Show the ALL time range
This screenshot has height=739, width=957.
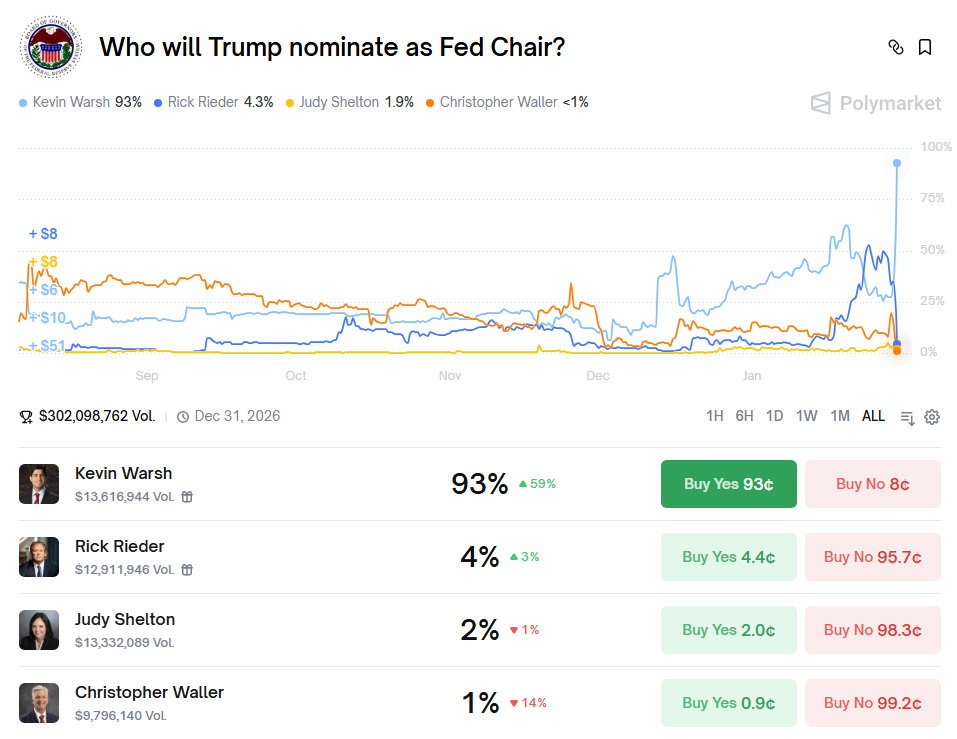point(873,416)
